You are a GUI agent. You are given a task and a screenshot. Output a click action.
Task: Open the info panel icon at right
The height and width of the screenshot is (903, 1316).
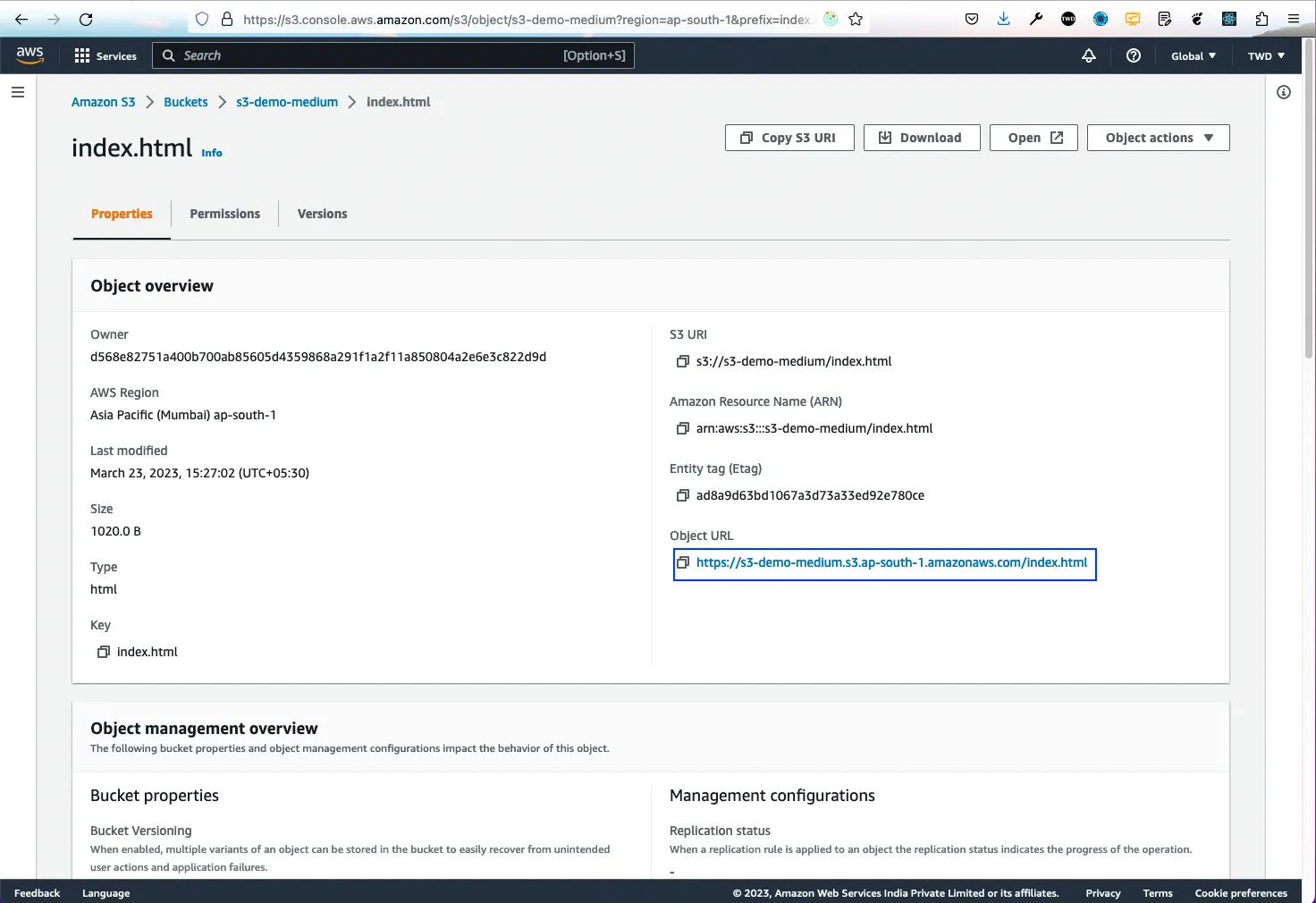tap(1284, 92)
